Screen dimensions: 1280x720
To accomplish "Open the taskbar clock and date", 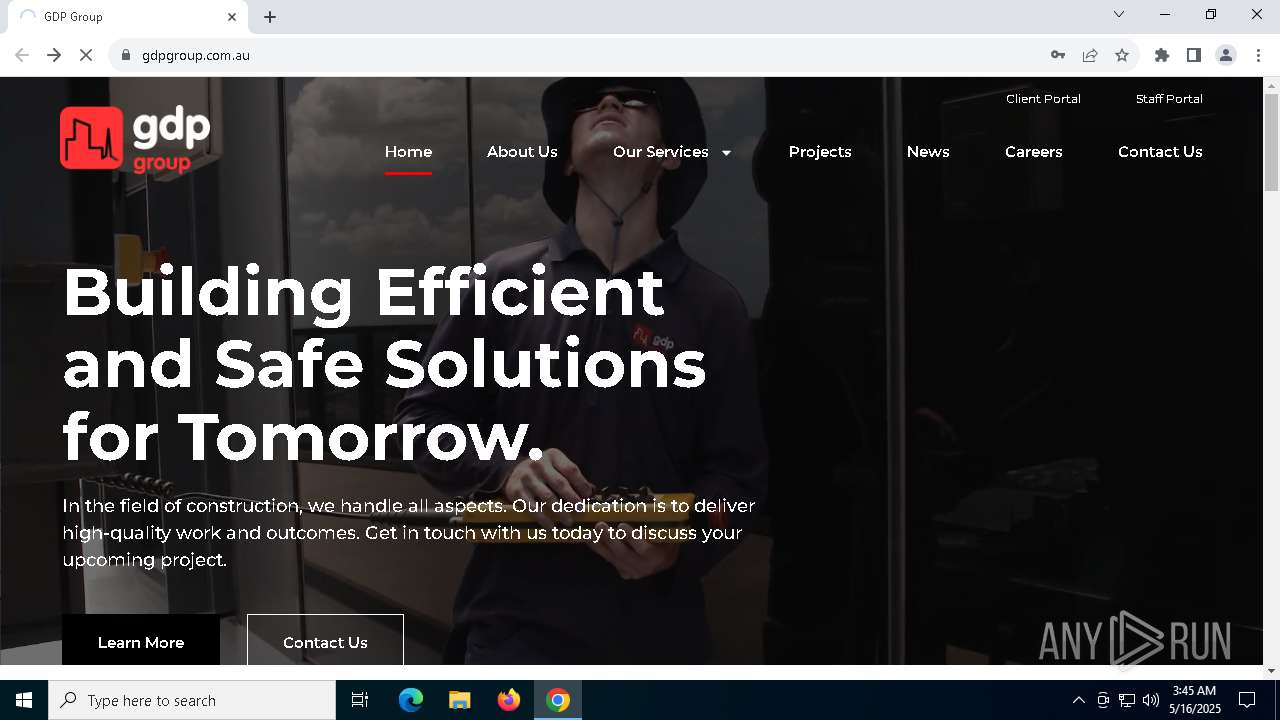I will point(1195,700).
